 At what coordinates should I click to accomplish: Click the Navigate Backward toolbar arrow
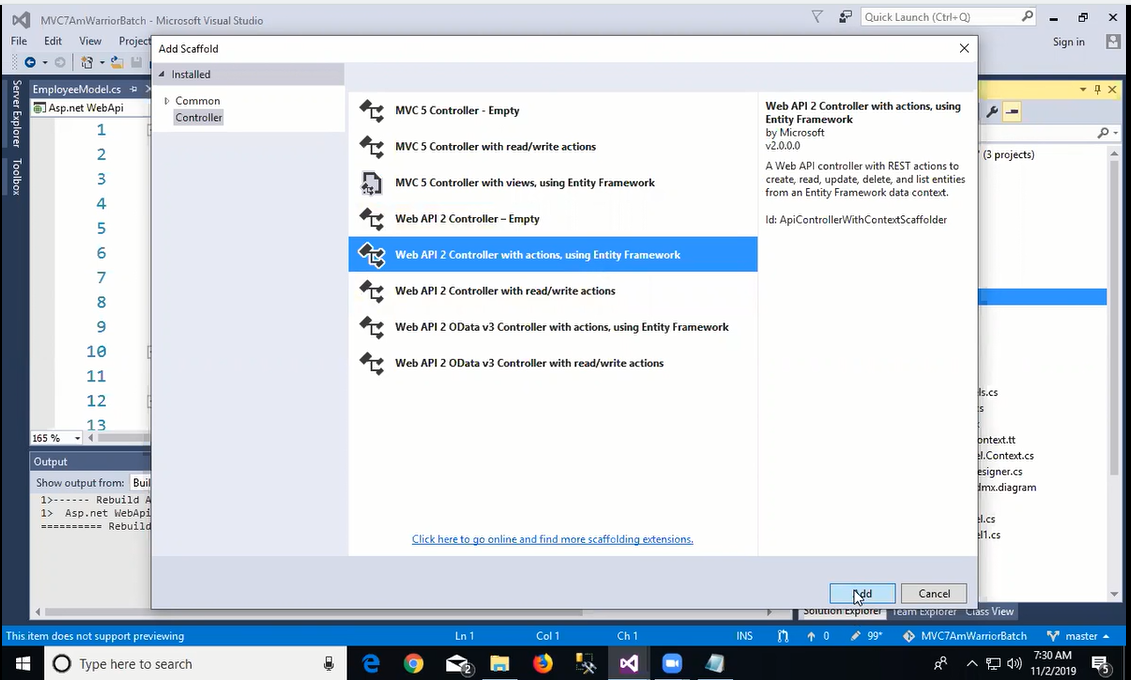(30, 63)
